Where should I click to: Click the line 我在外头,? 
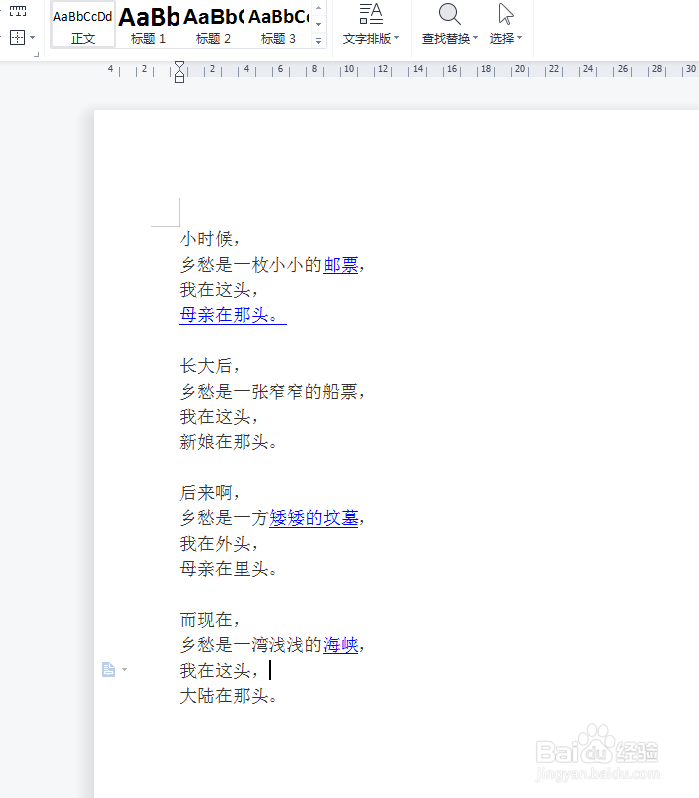218,544
